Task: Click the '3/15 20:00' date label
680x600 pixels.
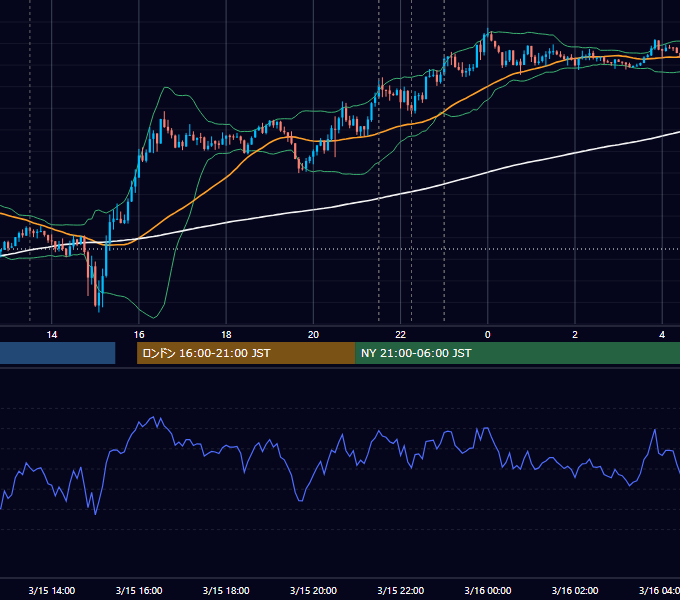Action: [313, 590]
